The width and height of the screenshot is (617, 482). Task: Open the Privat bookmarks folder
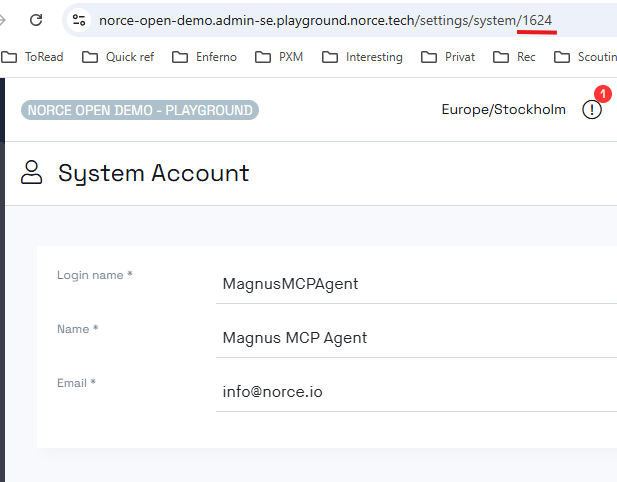(x=448, y=57)
